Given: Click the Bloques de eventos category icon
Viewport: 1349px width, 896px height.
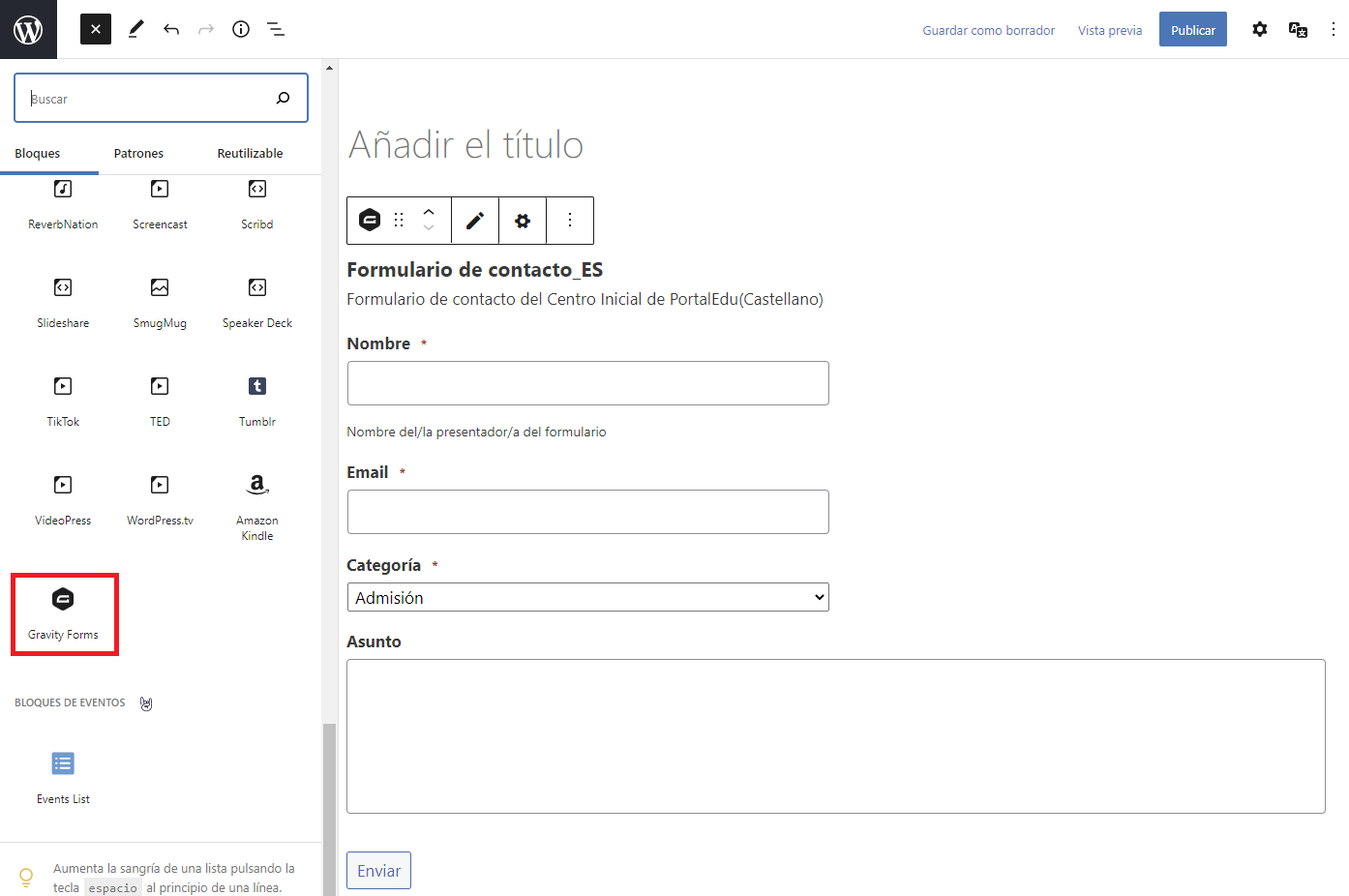Looking at the screenshot, I should coord(146,703).
